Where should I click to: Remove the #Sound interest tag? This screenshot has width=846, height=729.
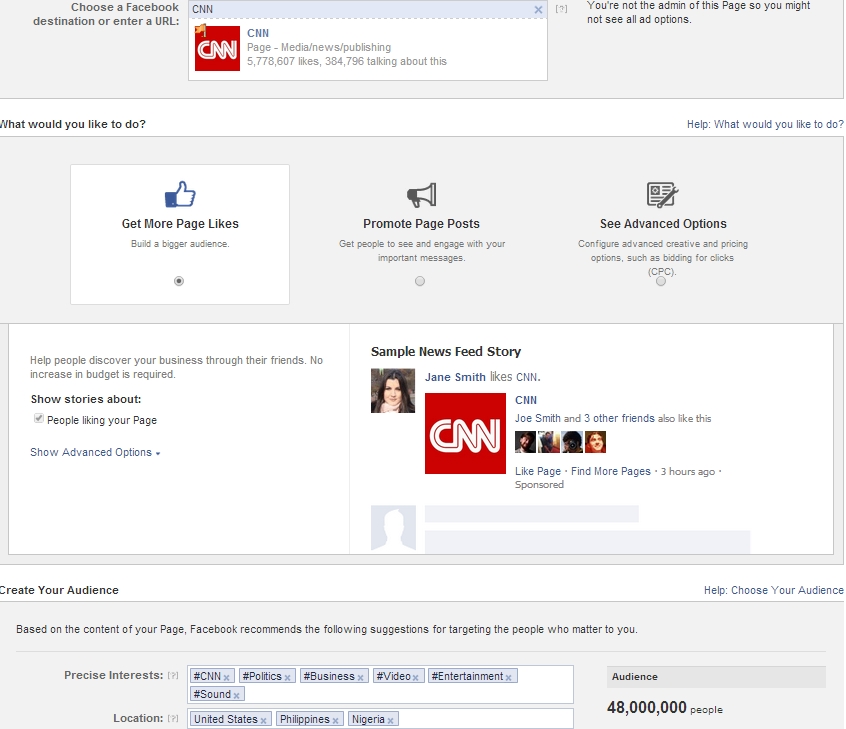[x=236, y=695]
